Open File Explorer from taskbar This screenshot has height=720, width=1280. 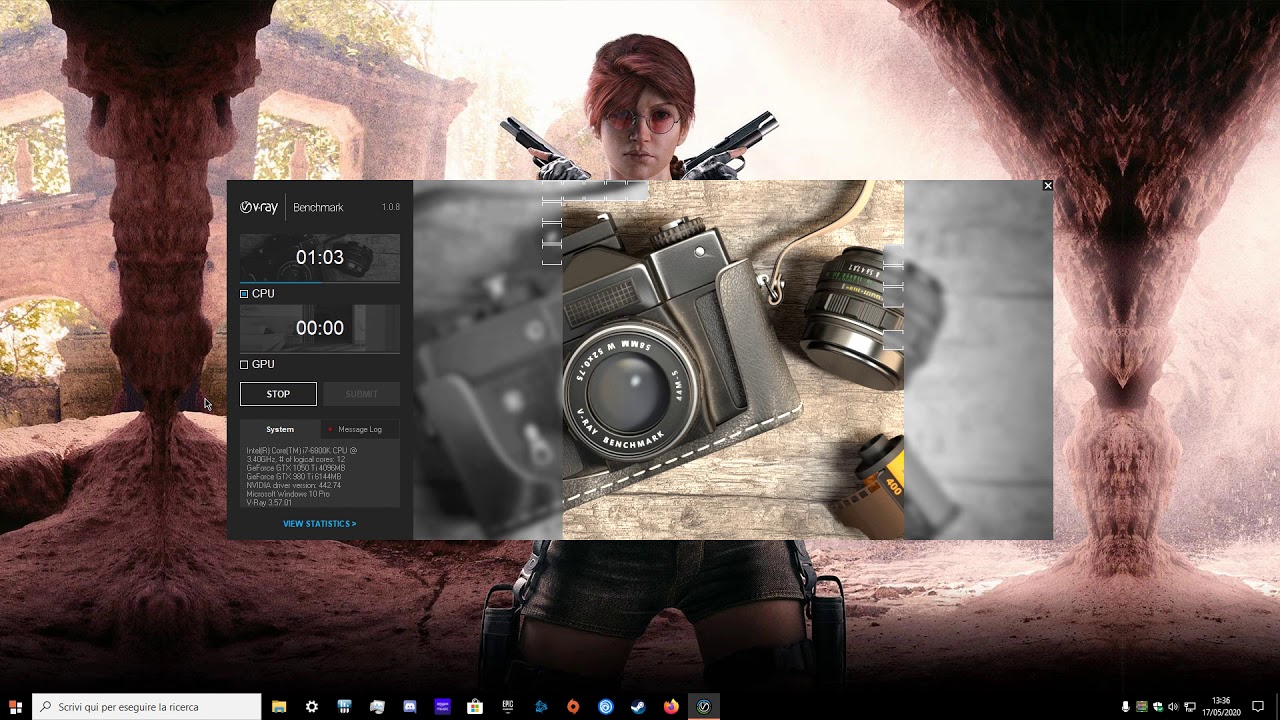(279, 707)
